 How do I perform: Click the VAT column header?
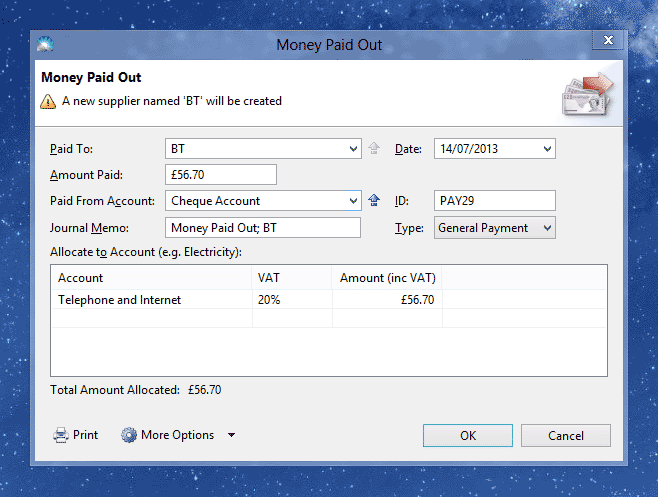pyautogui.click(x=292, y=278)
